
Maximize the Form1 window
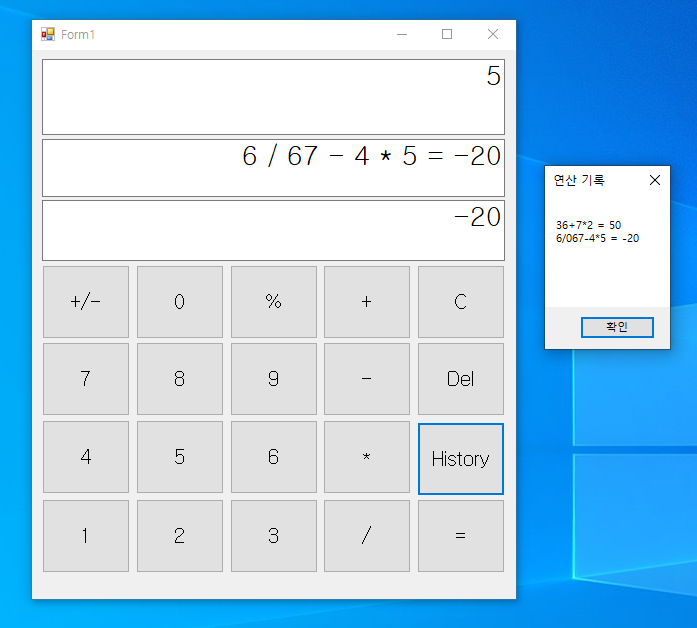click(x=447, y=34)
